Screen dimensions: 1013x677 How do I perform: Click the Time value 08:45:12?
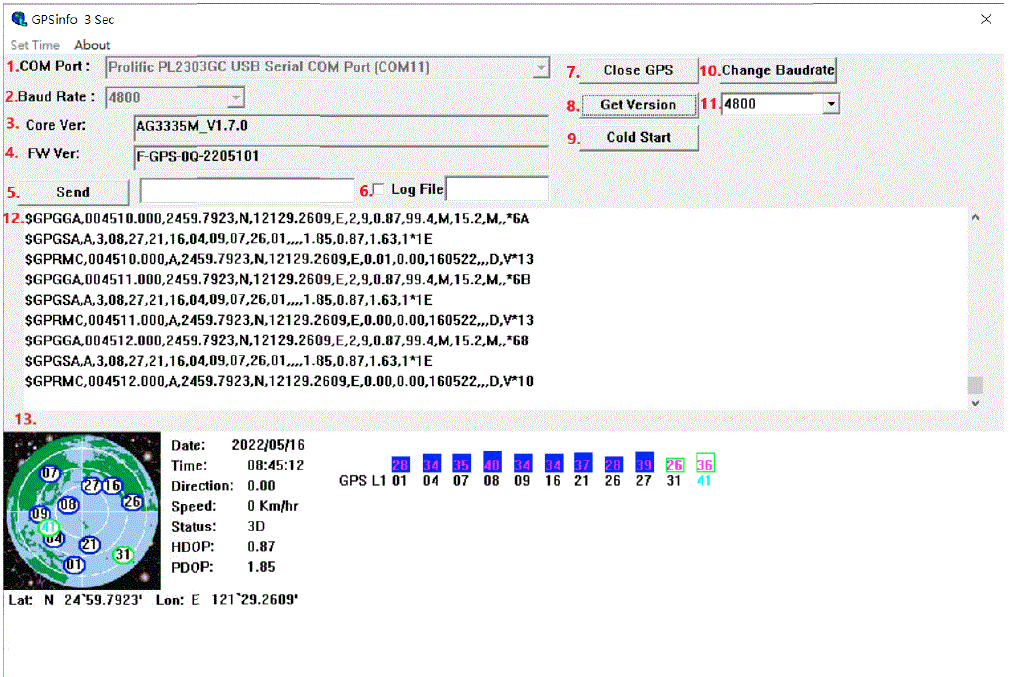click(x=276, y=465)
